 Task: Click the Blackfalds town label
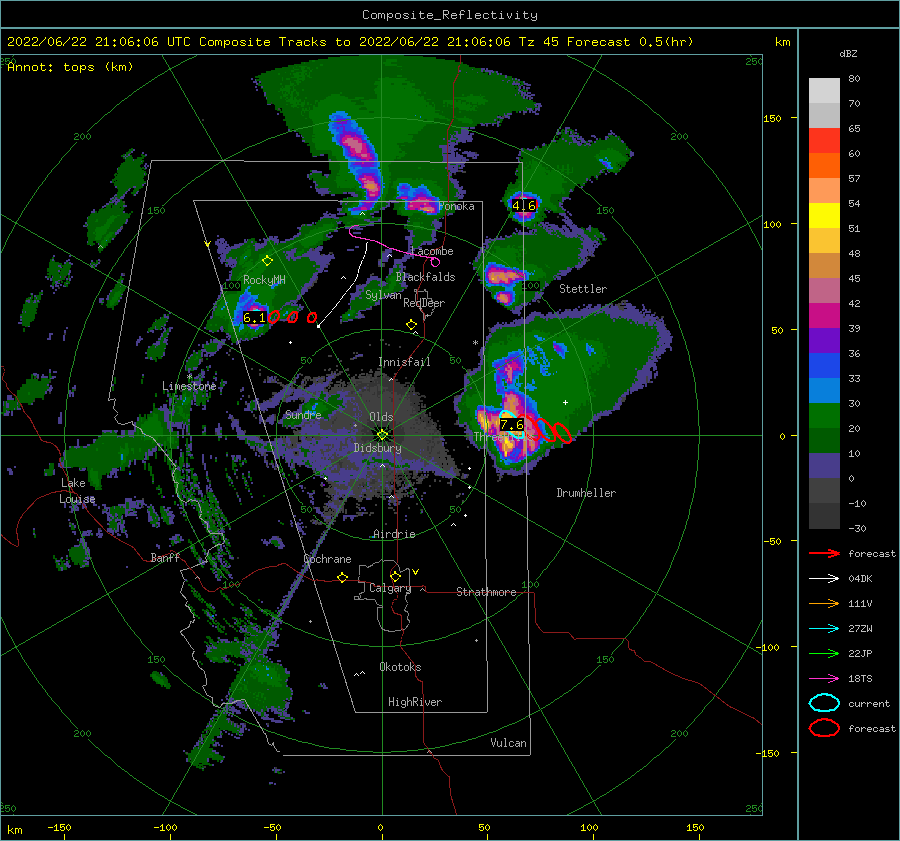[425, 277]
